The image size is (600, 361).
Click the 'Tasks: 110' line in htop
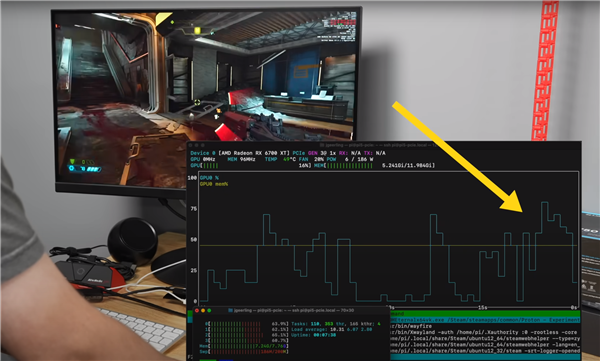[x=336, y=324]
